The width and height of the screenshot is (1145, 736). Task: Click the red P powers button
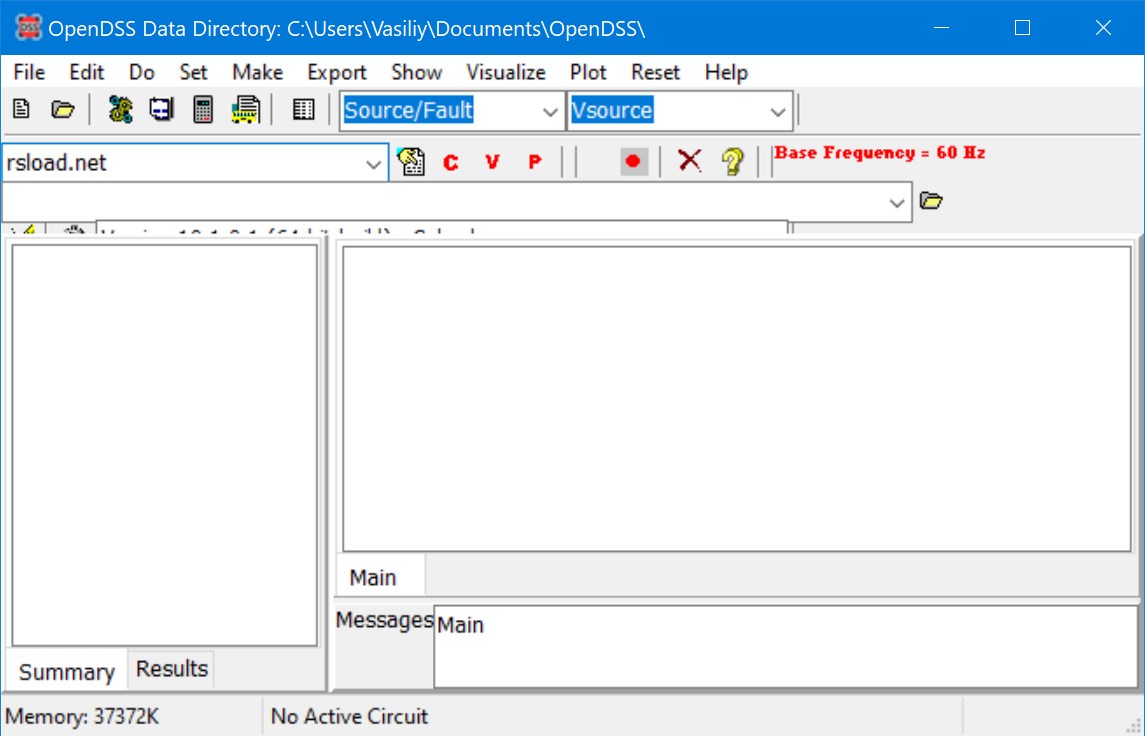coord(535,161)
